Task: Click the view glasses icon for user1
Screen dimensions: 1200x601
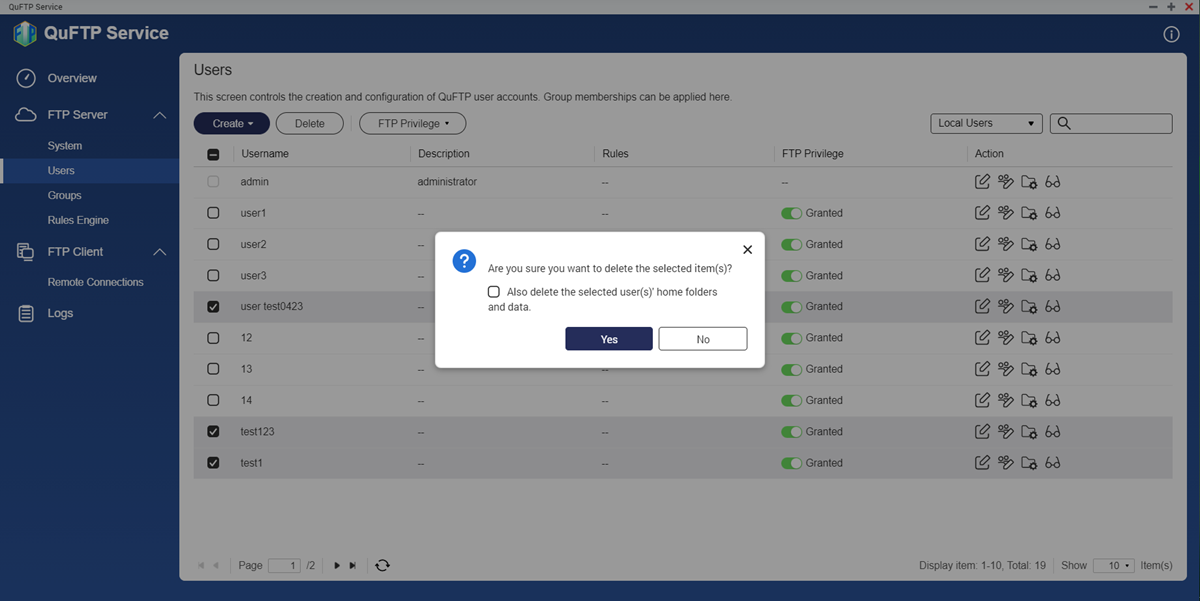Action: (1052, 213)
